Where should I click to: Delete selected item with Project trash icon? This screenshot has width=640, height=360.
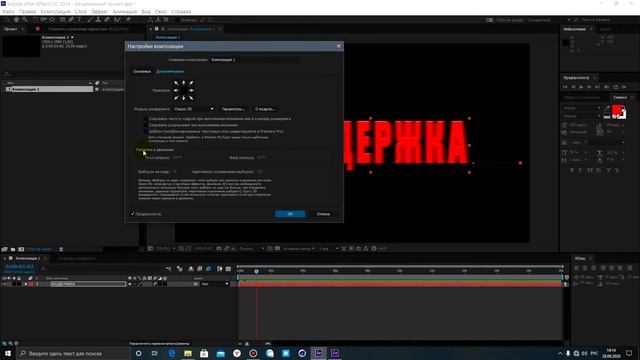tap(61, 249)
